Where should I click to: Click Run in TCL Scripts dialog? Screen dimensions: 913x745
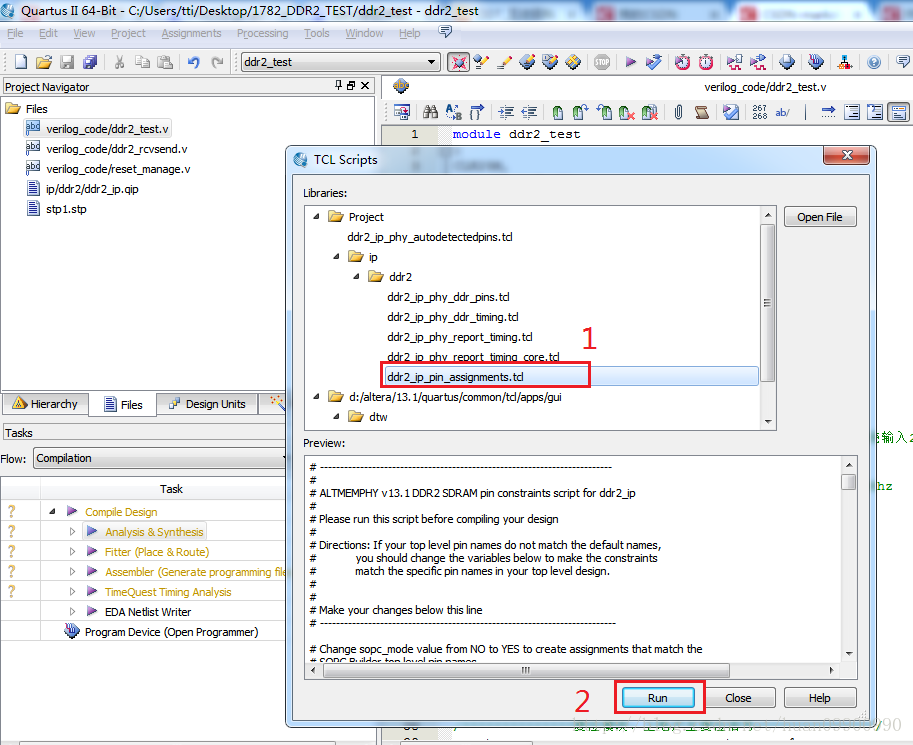coord(658,698)
